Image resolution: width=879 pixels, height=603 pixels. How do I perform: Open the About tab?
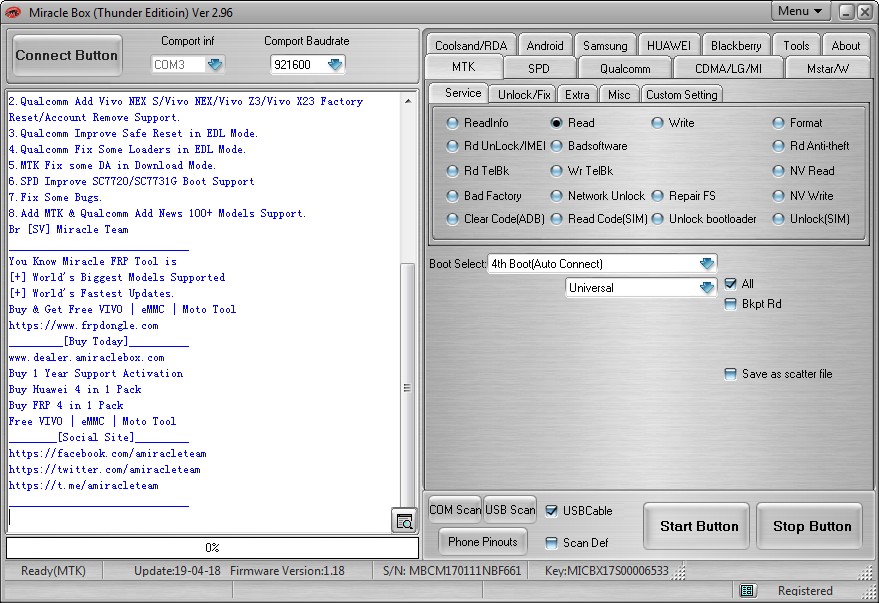click(845, 45)
